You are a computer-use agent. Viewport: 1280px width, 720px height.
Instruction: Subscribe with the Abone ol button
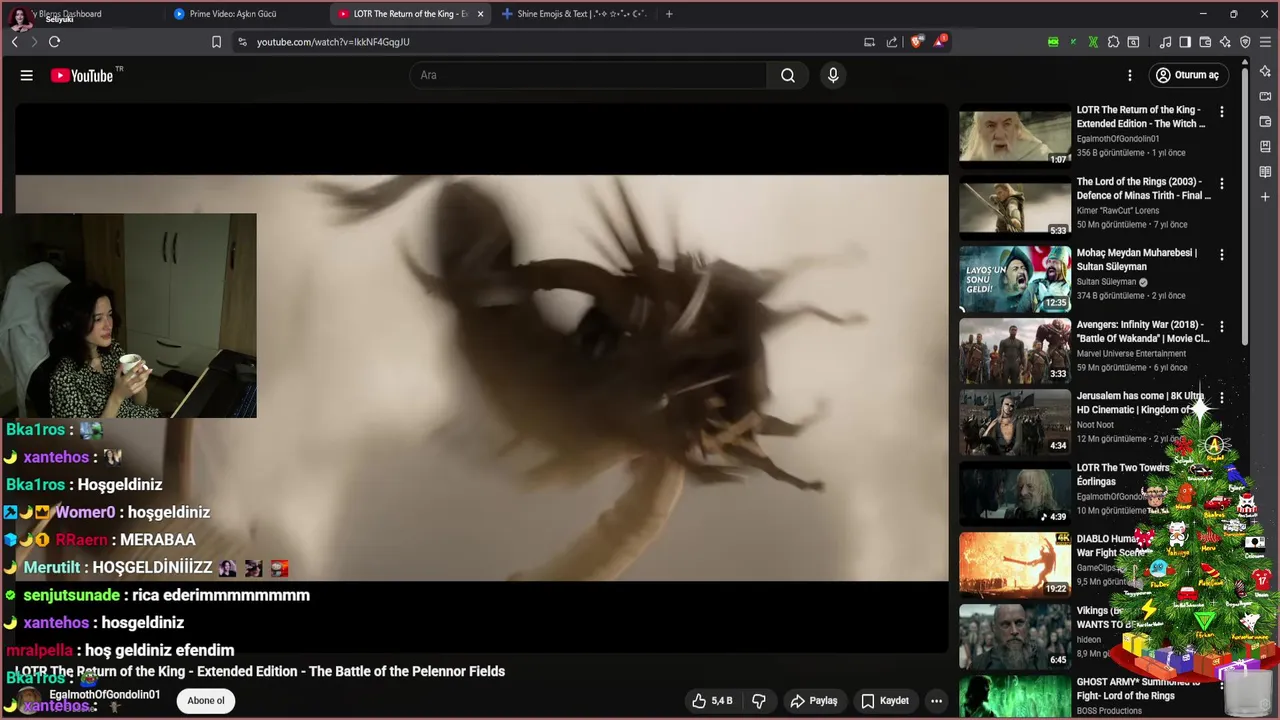pos(206,701)
